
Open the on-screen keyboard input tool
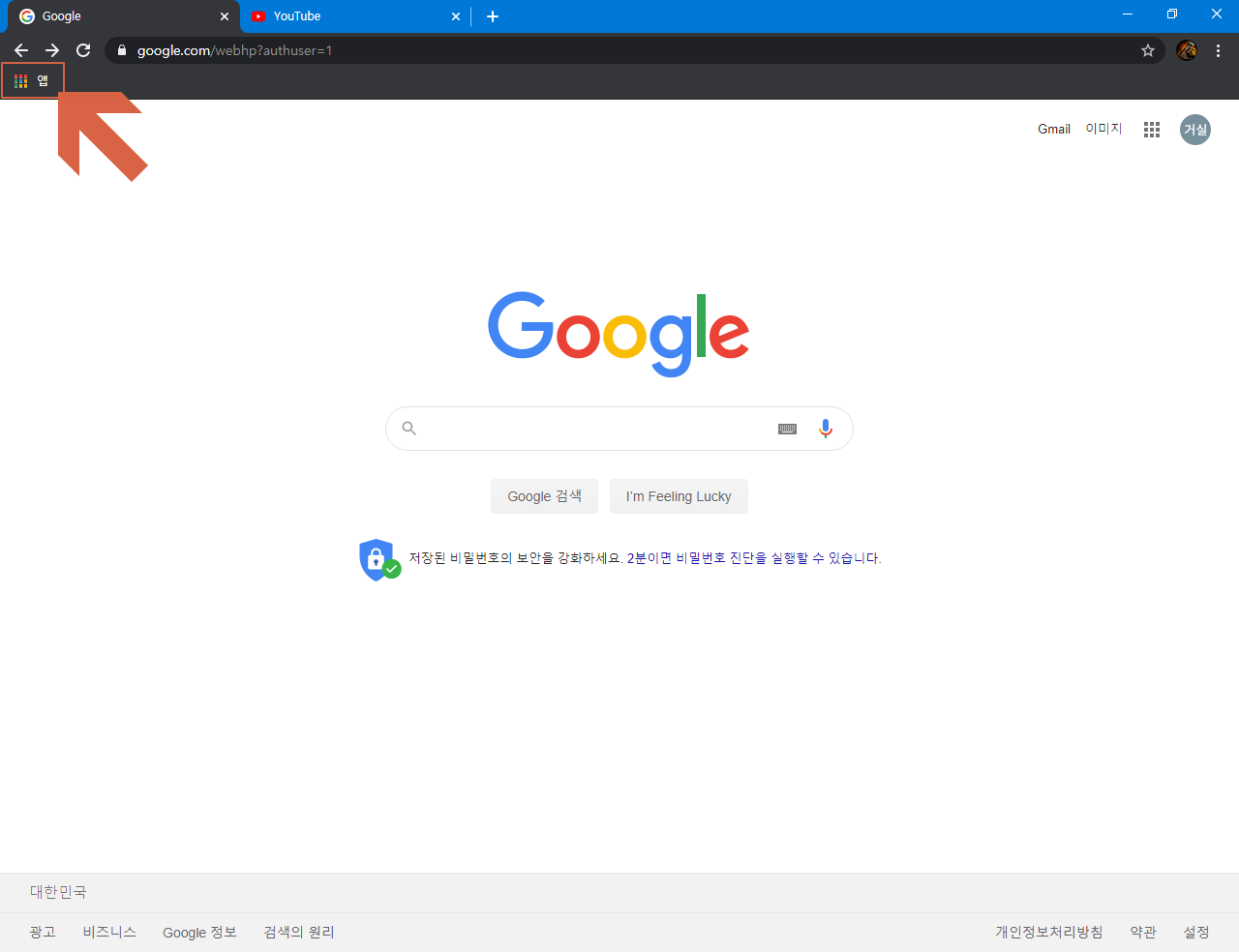[788, 429]
